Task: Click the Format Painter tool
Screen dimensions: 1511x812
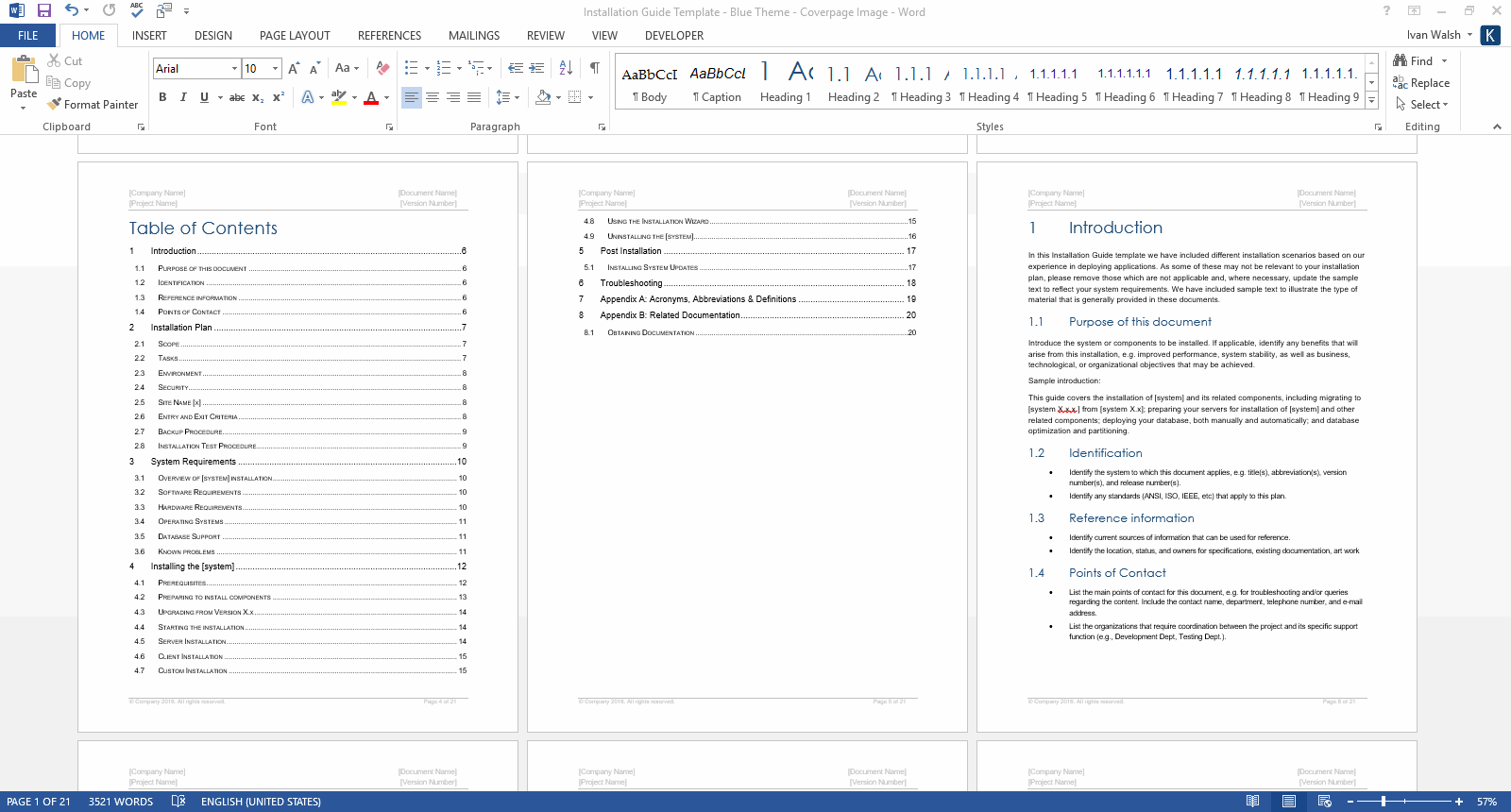Action: pos(93,105)
